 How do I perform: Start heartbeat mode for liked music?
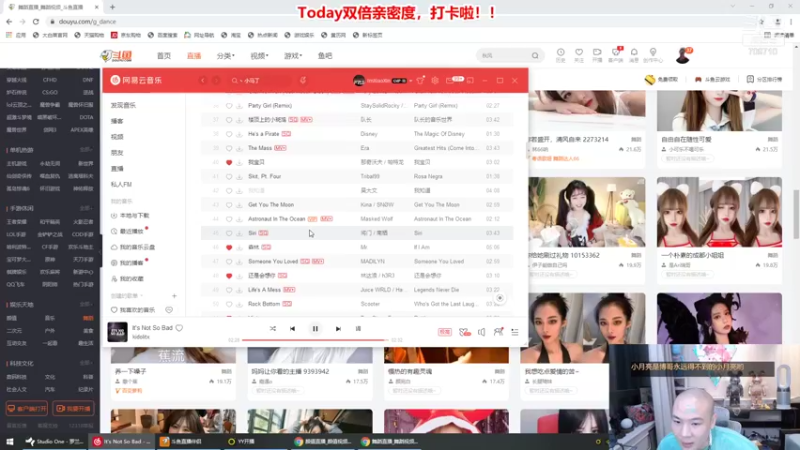tap(169, 310)
